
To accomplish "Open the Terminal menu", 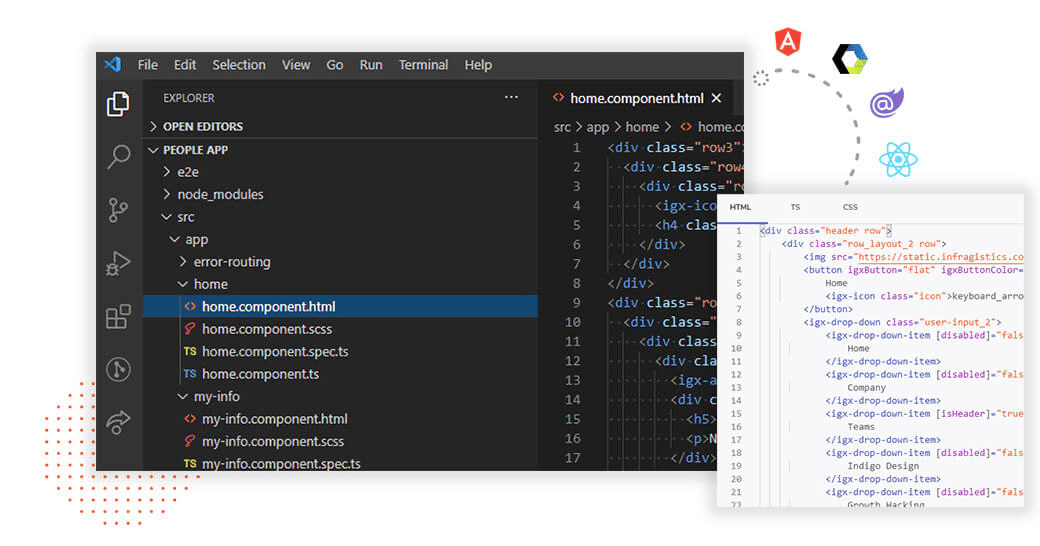I will point(423,65).
